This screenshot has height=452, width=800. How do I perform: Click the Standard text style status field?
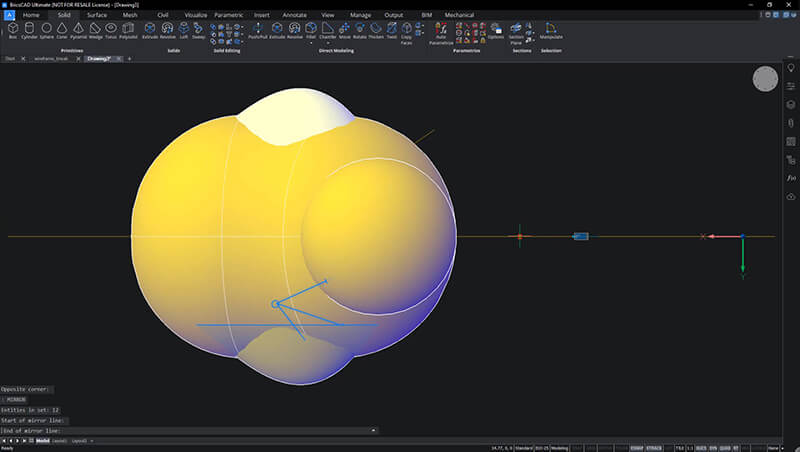(x=523, y=448)
